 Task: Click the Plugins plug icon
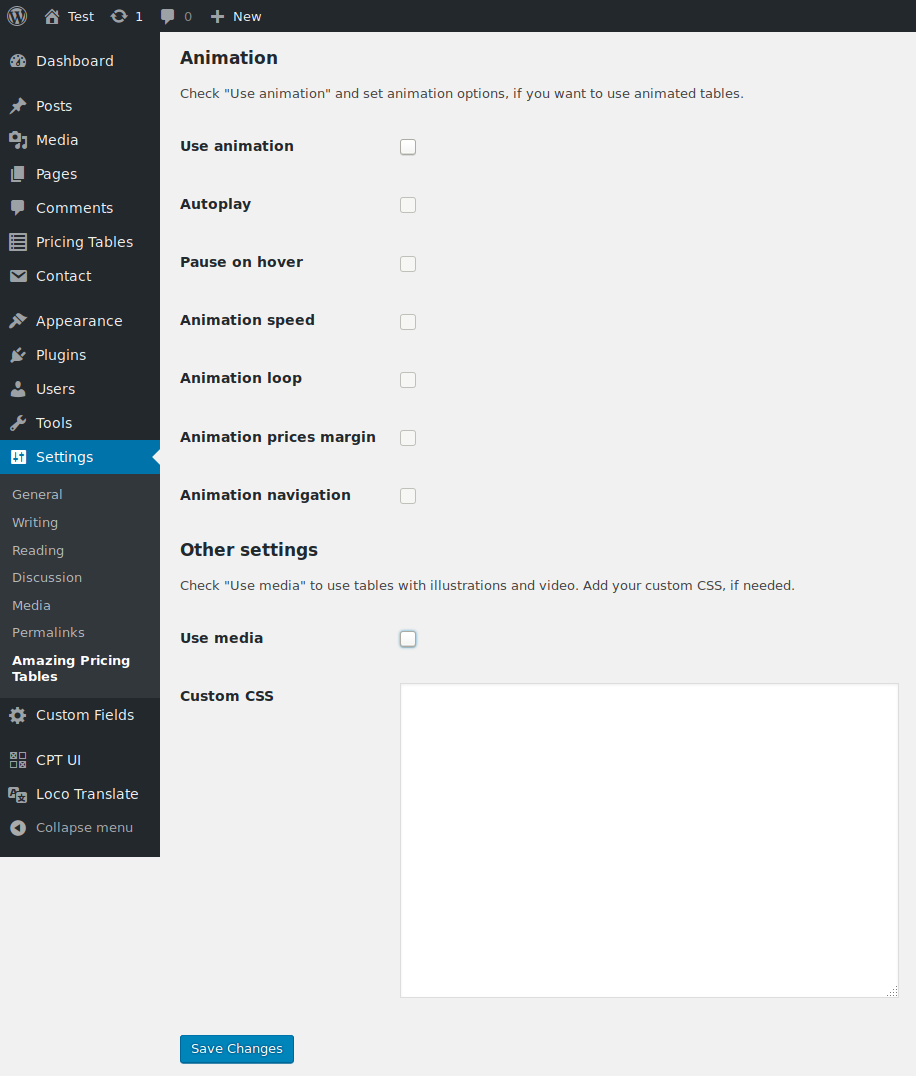click(19, 355)
